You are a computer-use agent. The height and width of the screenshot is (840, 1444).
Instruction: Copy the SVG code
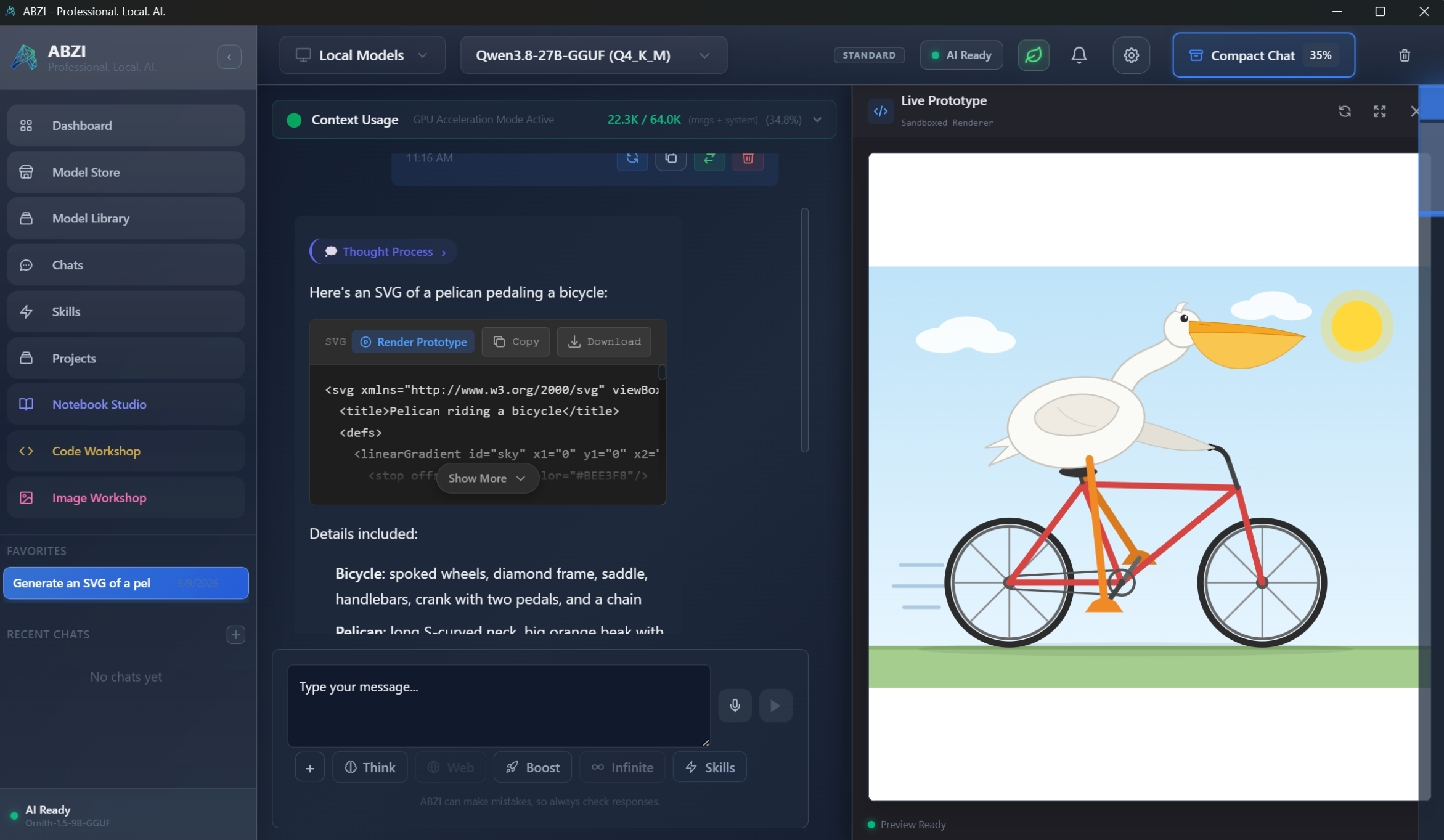[516, 341]
